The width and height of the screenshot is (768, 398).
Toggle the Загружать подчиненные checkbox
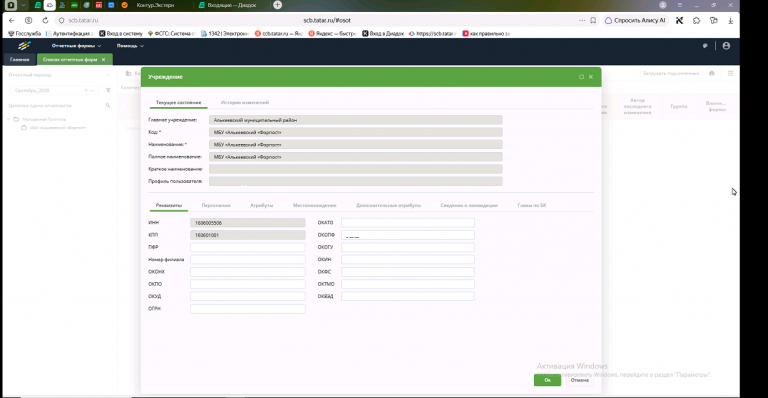(637, 73)
